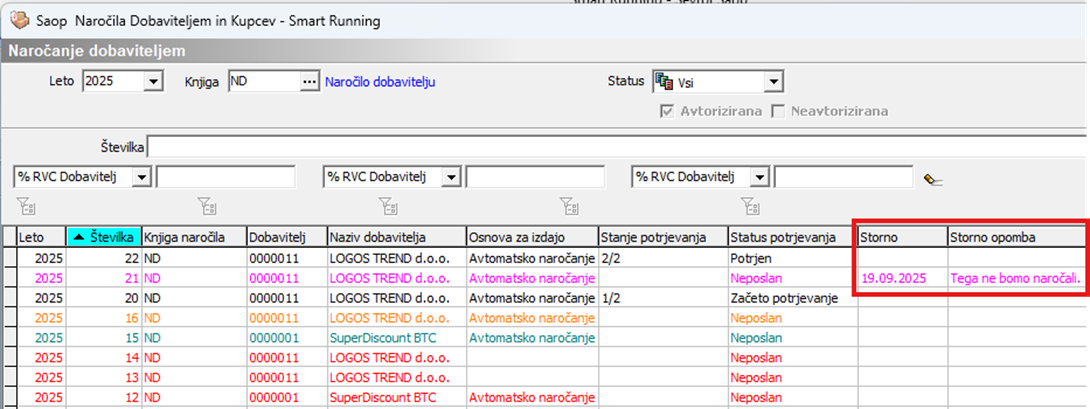Click the first RVC Dobavitelj filter text field
This screenshot has width=1090, height=409.
pyautogui.click(x=226, y=177)
